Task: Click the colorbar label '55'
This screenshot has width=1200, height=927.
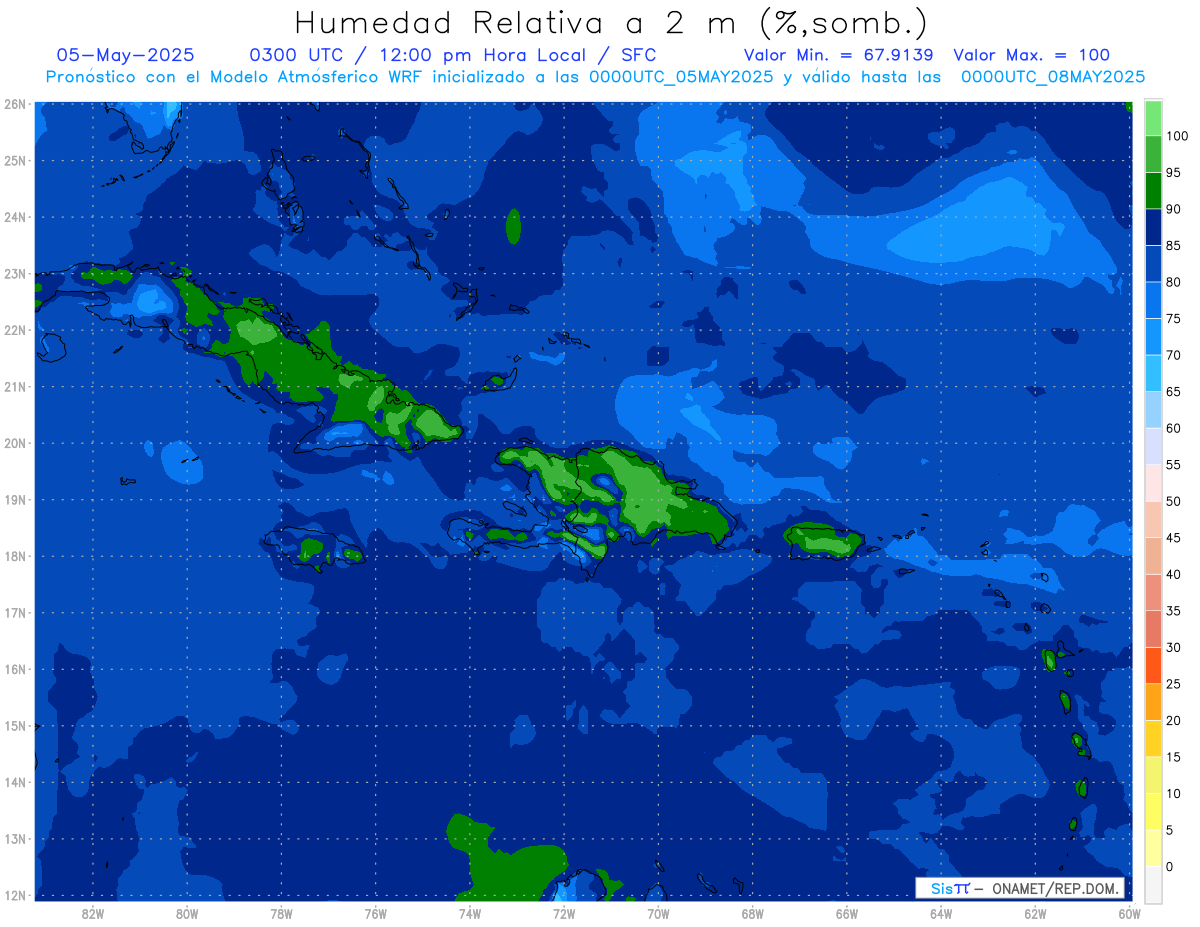Action: pos(1174,465)
